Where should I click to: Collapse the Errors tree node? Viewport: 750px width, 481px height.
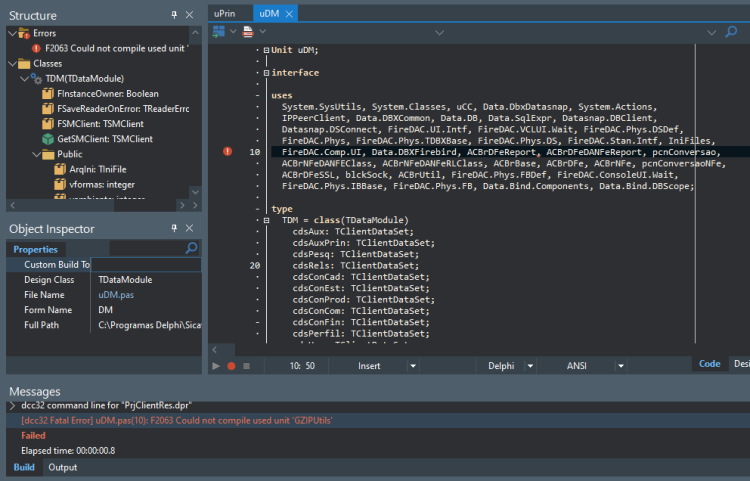click(12, 33)
